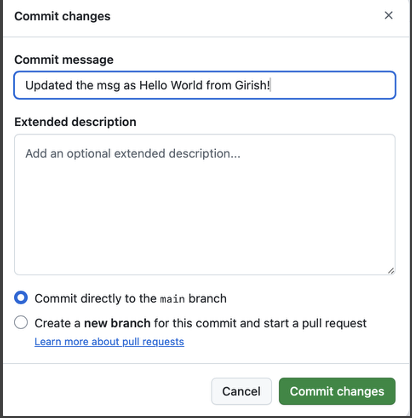Select Commit directly to main branch radio

coord(21,298)
